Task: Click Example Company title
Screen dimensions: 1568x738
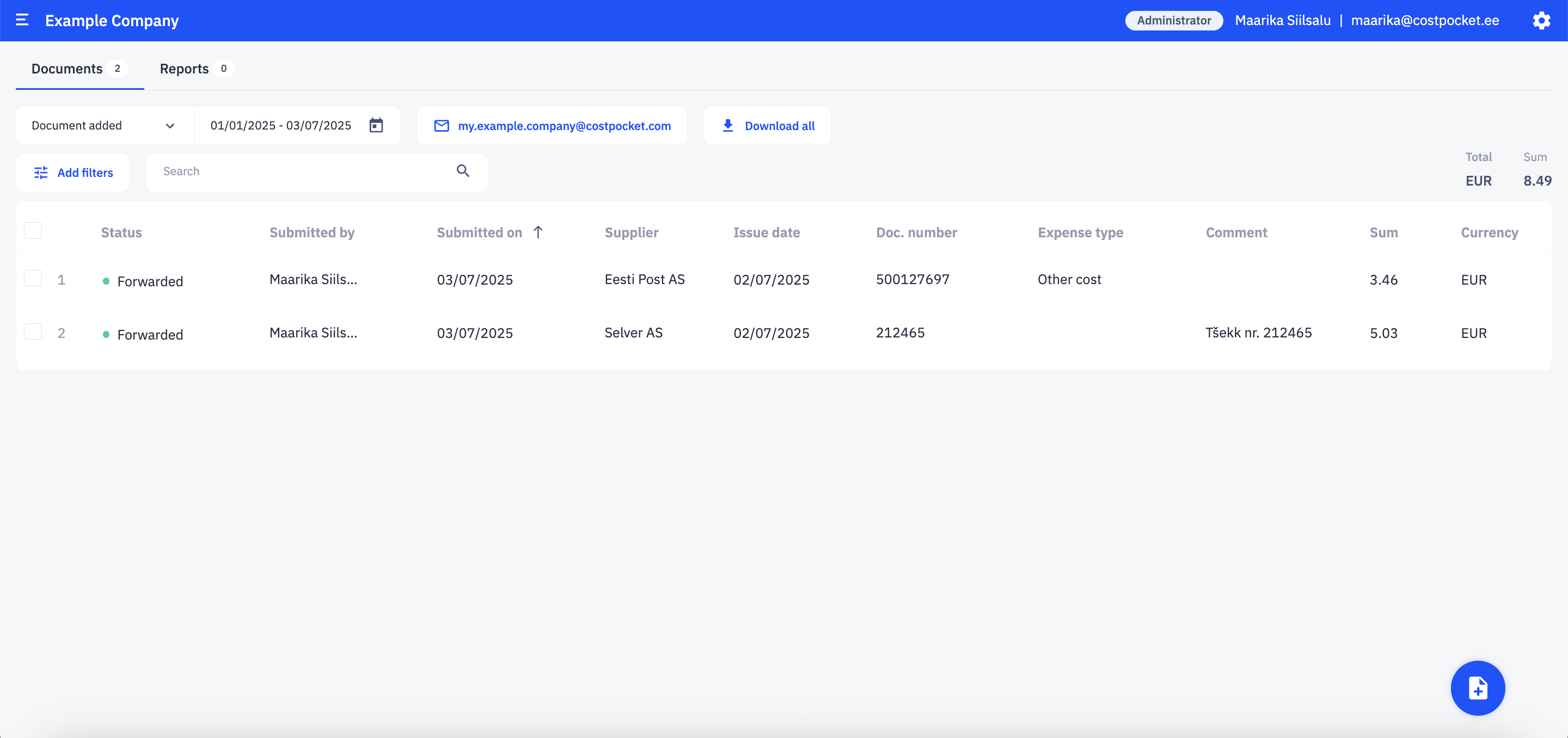Action: pos(112,21)
